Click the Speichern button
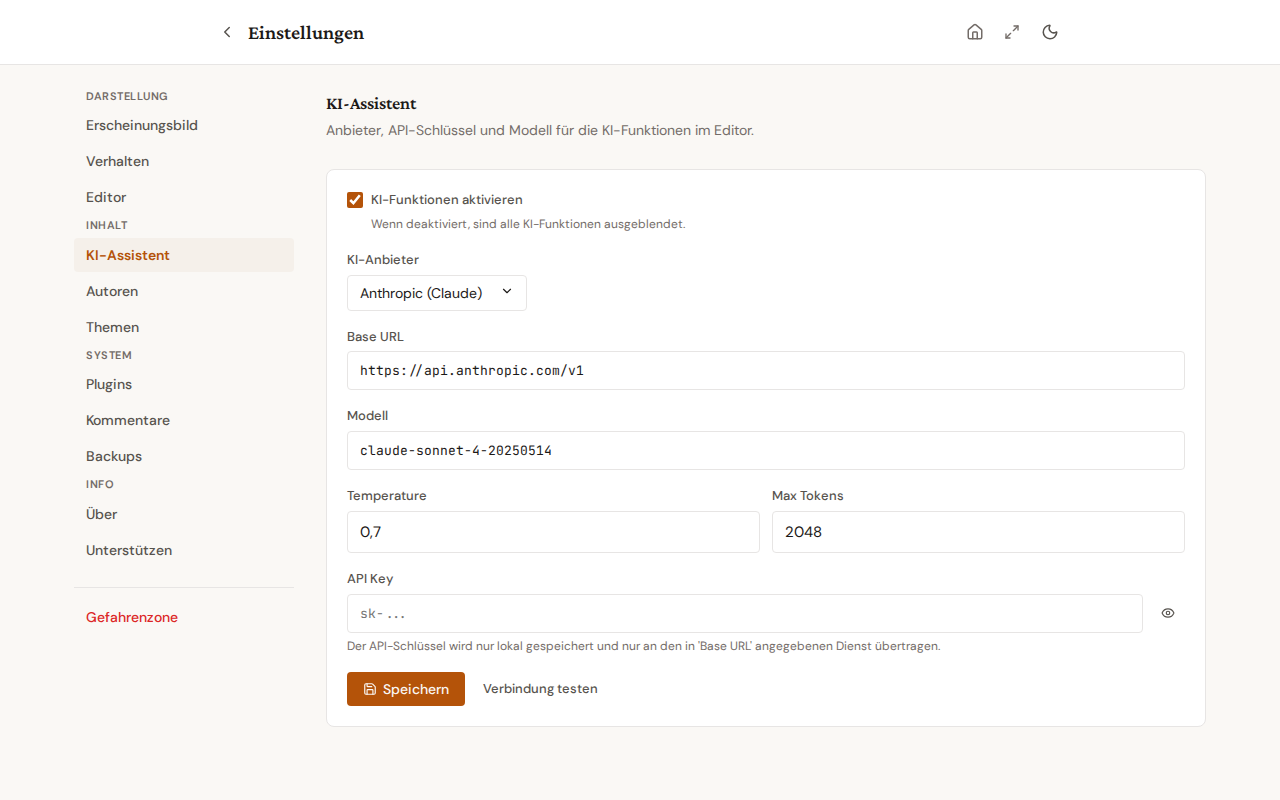 point(406,689)
